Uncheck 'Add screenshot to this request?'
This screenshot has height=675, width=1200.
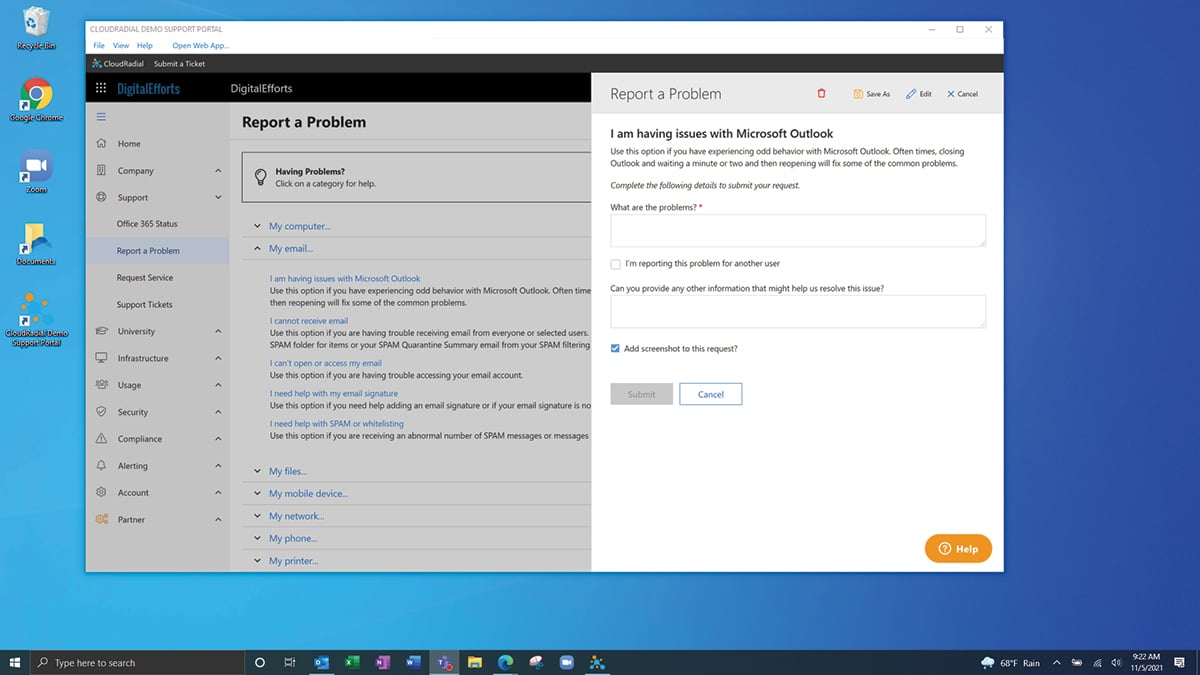615,349
